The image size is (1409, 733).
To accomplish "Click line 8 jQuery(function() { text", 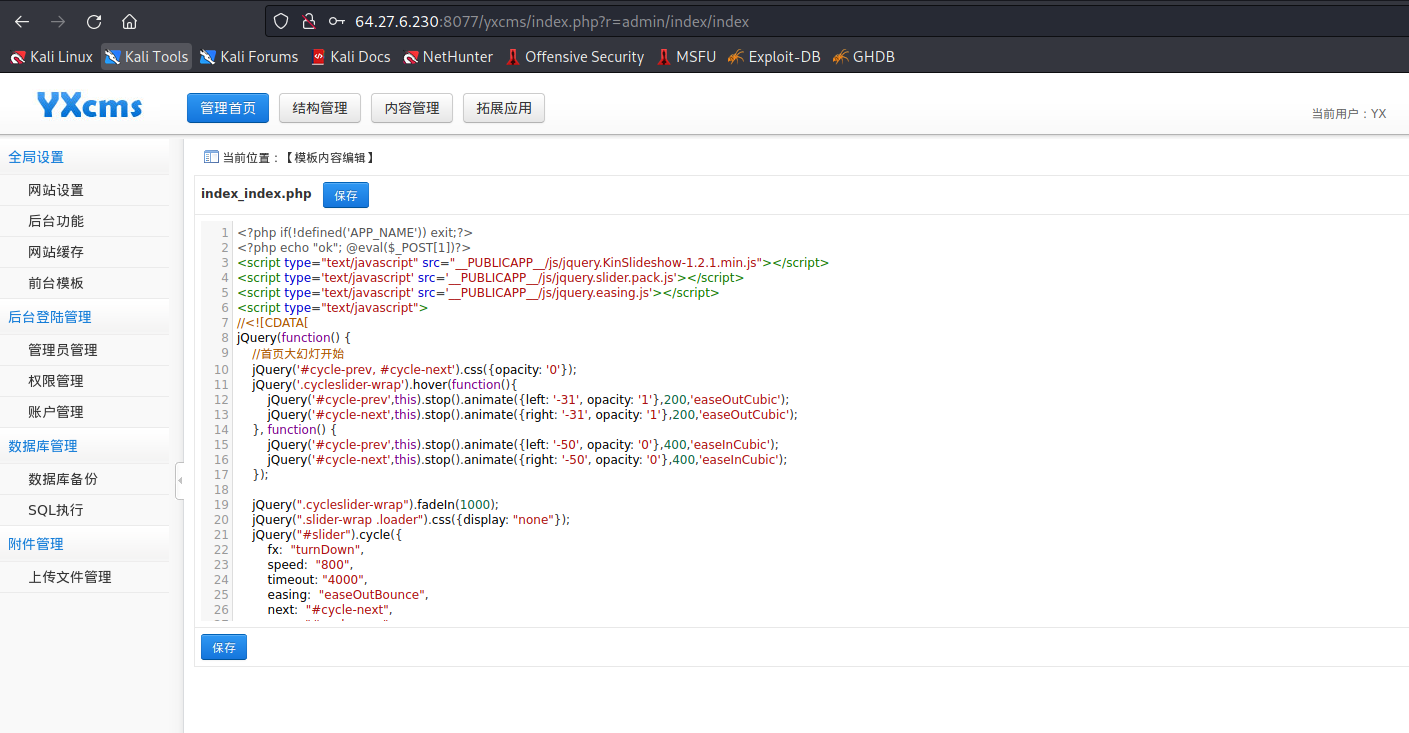I will click(x=294, y=337).
